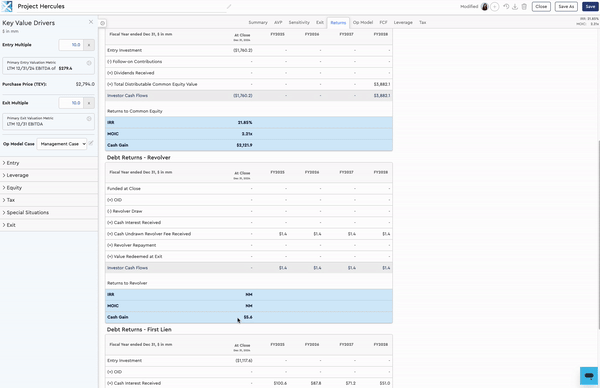Open the Sensitivity tab
The image size is (600, 388).
[299, 23]
